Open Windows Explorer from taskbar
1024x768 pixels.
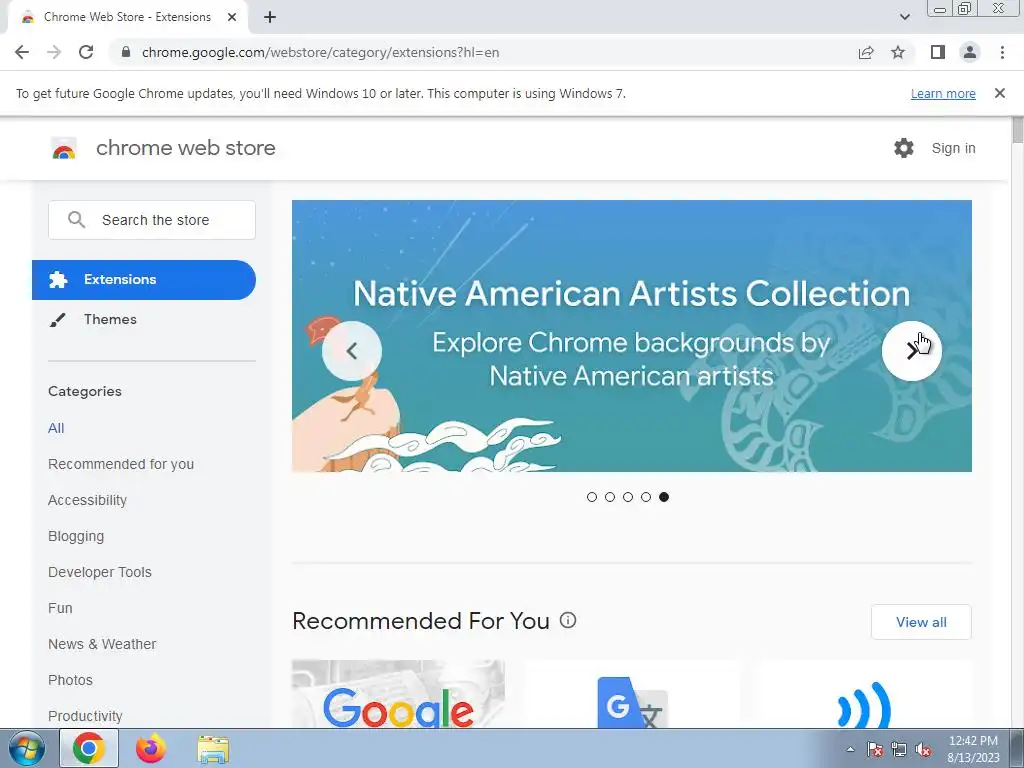point(213,749)
